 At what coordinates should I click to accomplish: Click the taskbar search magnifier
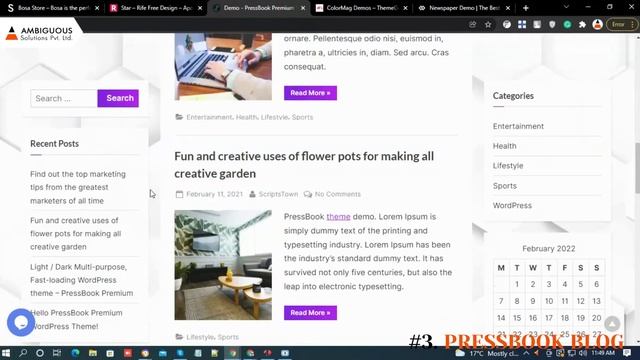point(23,353)
